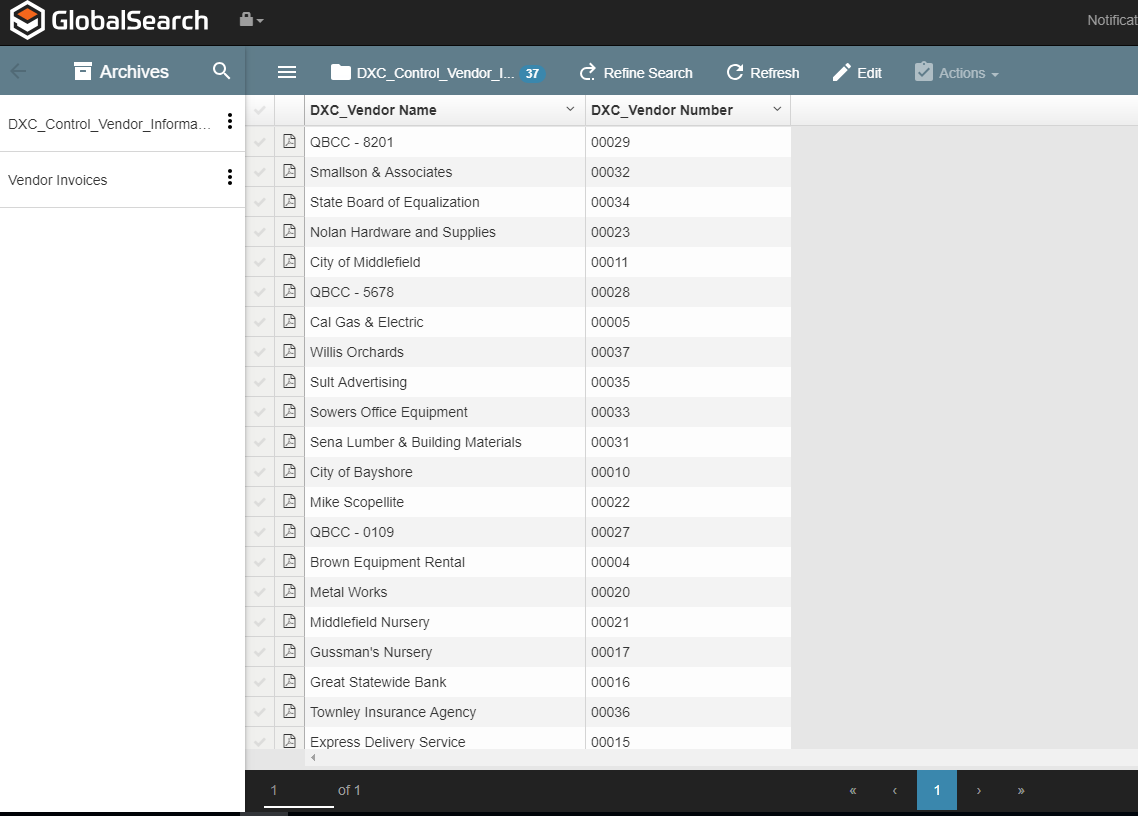Click the GlobalSearch logo icon
The width and height of the screenshot is (1138, 816).
click(27, 20)
